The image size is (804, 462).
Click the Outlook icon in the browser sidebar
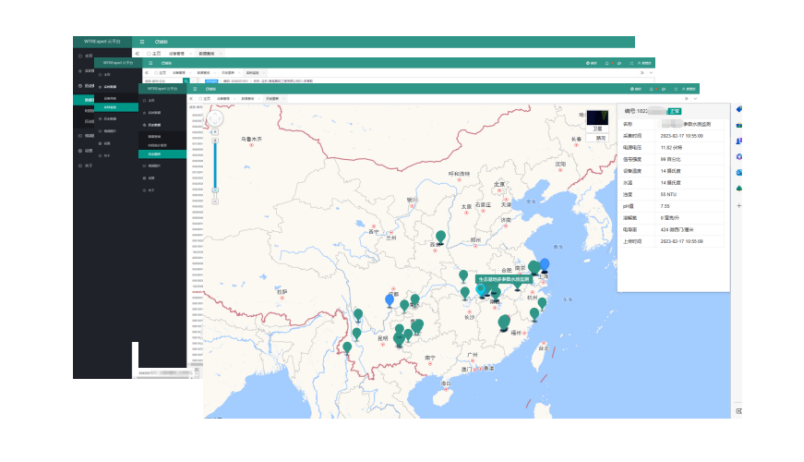click(739, 172)
